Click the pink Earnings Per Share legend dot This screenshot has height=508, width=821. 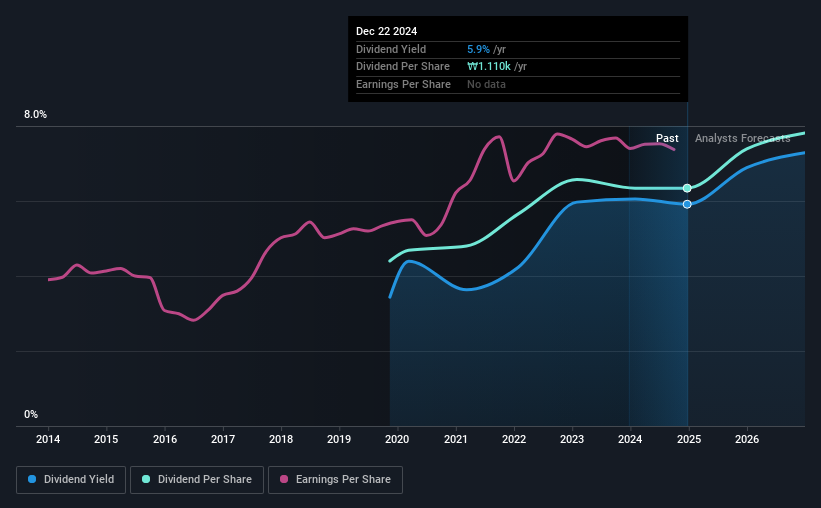284,479
